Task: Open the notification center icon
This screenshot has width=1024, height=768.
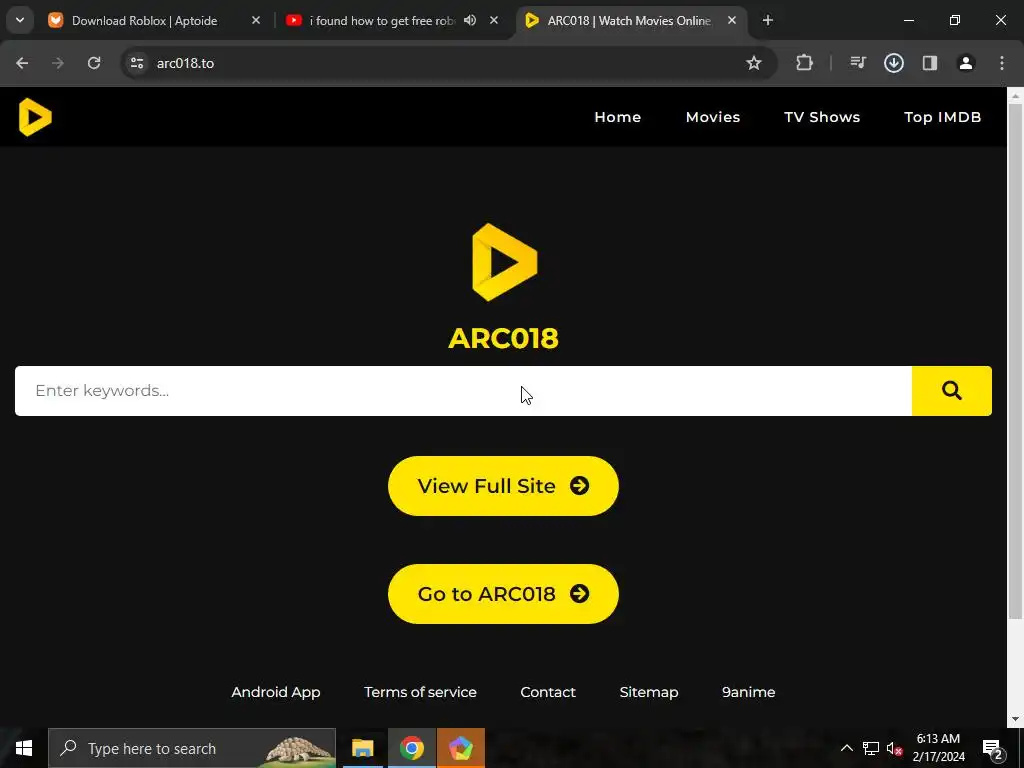Action: pos(992,748)
